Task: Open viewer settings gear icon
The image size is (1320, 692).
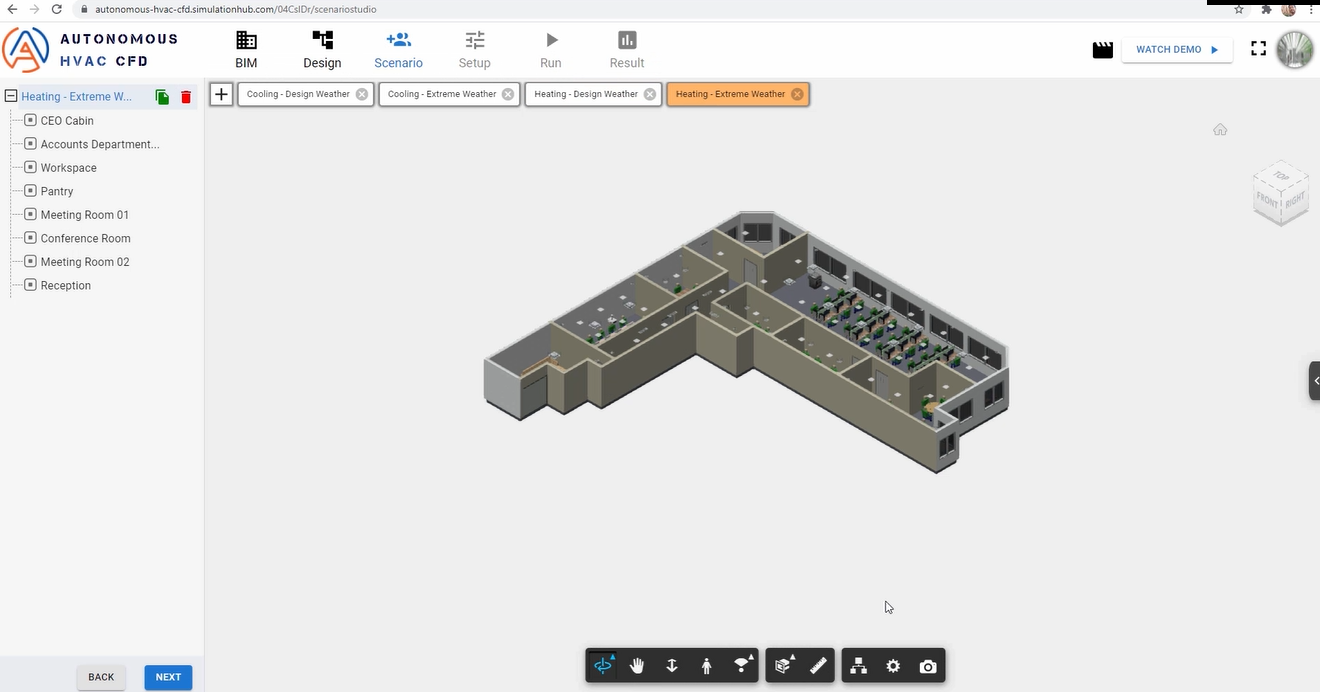Action: click(893, 666)
